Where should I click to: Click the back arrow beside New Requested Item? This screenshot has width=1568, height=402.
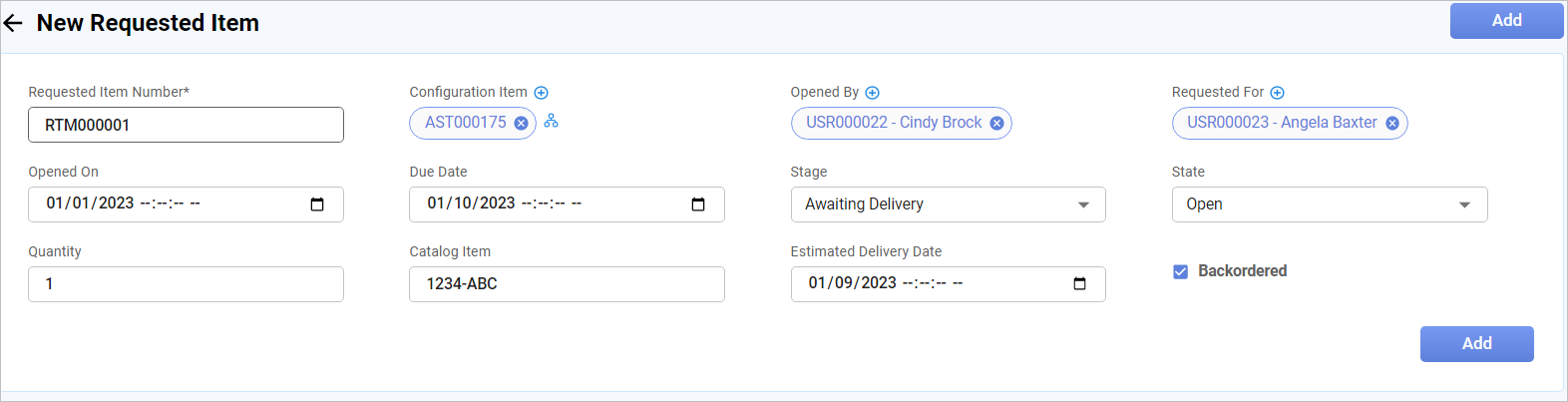click(13, 23)
